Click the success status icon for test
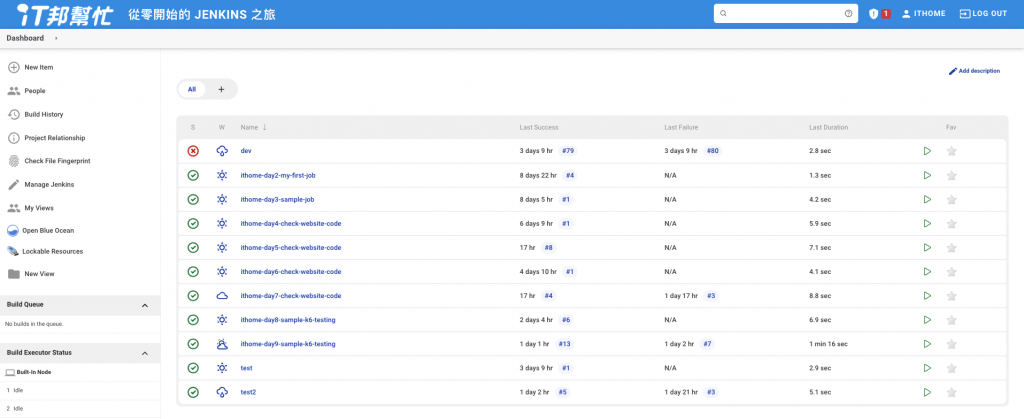The image size is (1024, 419). [x=193, y=368]
